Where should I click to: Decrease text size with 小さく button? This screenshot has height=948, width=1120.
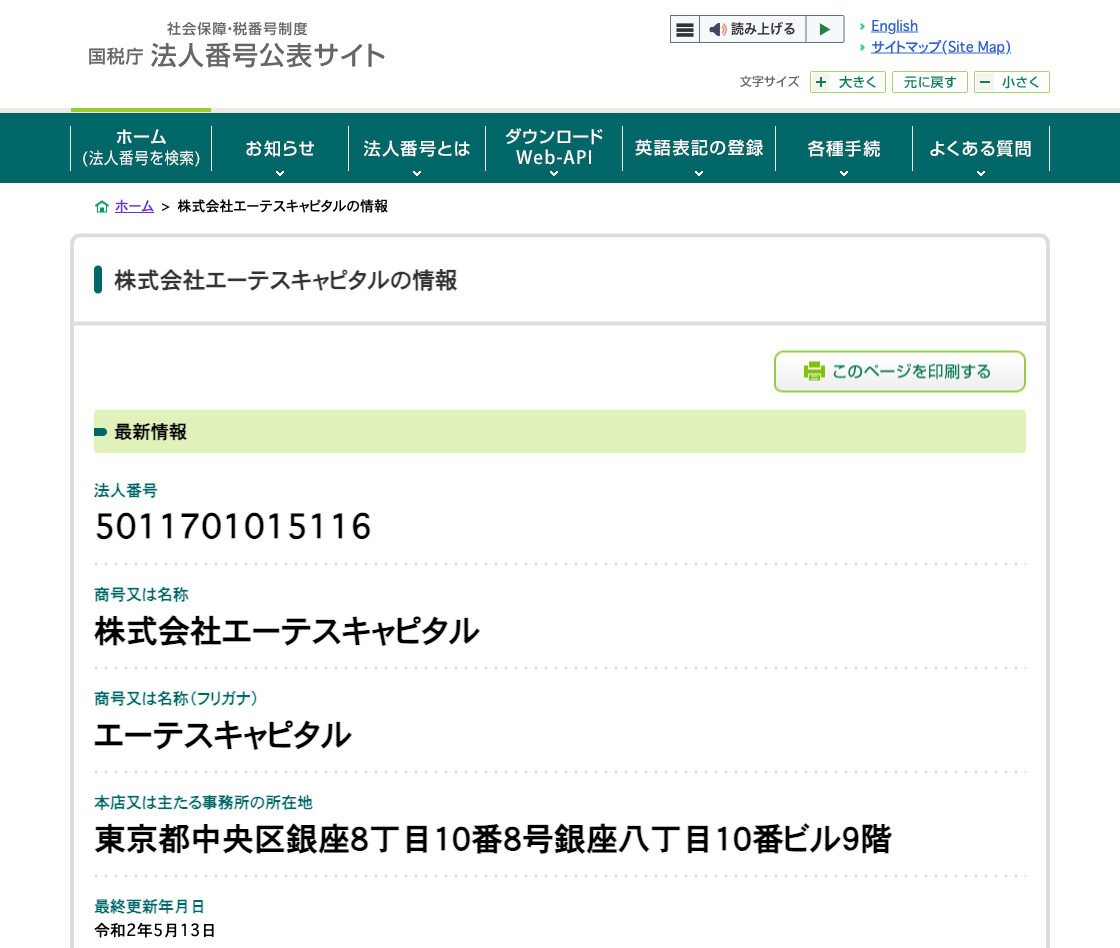1011,82
